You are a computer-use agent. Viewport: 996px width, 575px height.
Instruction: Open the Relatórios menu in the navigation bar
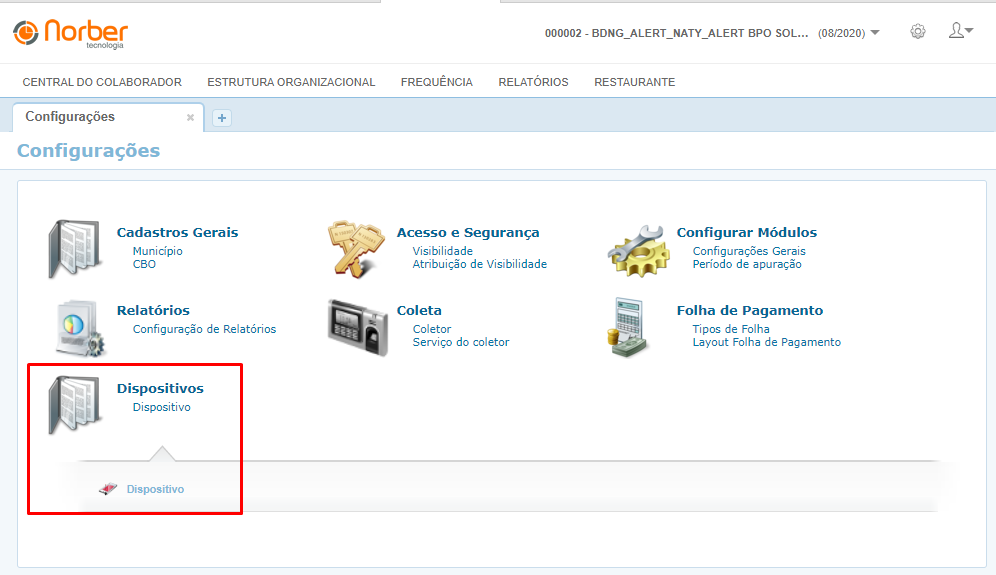(533, 82)
